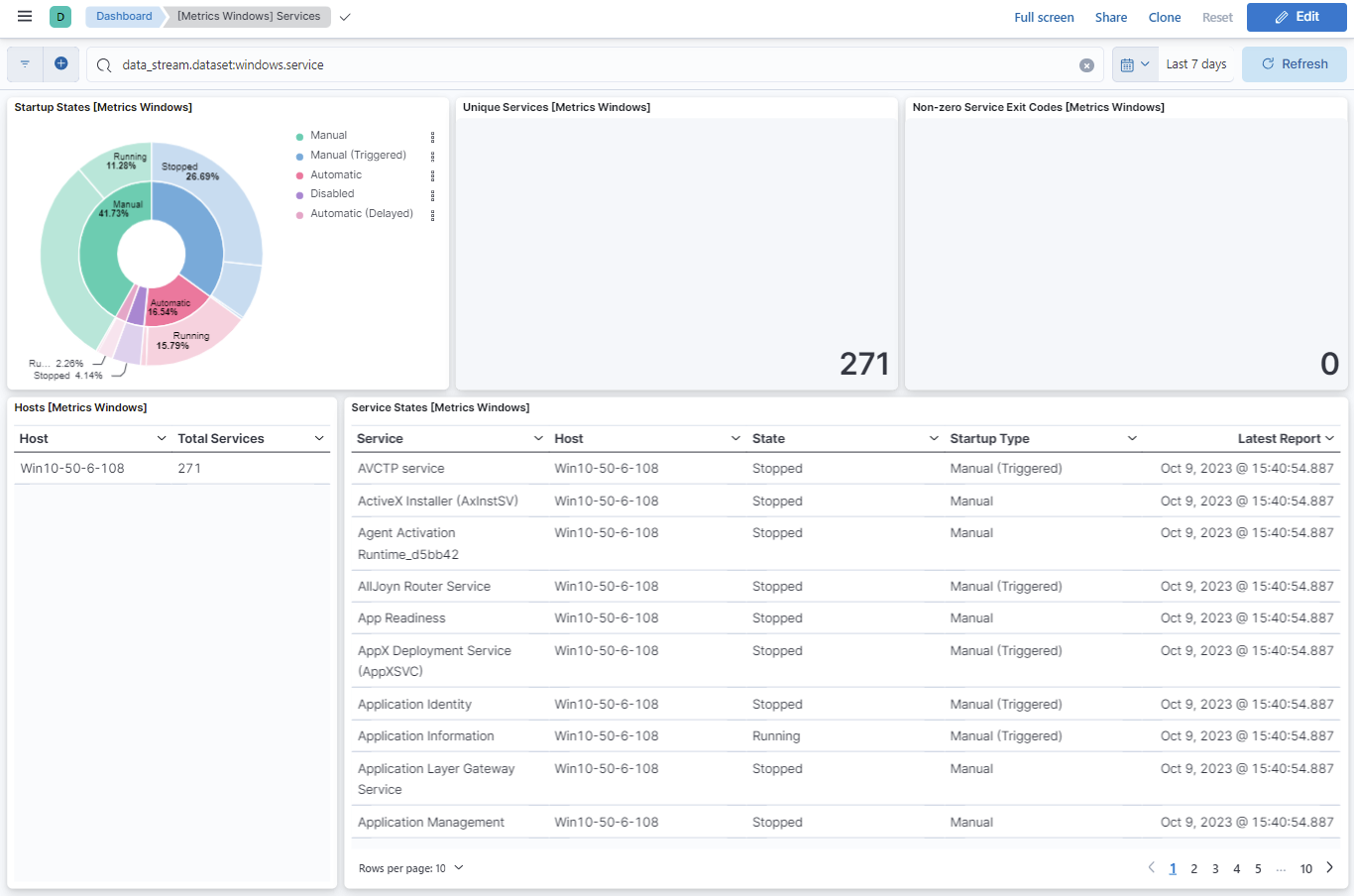Screen dimensions: 1354x896
Task: Navigate to the Dashboard breadcrumb
Action: click(x=124, y=17)
